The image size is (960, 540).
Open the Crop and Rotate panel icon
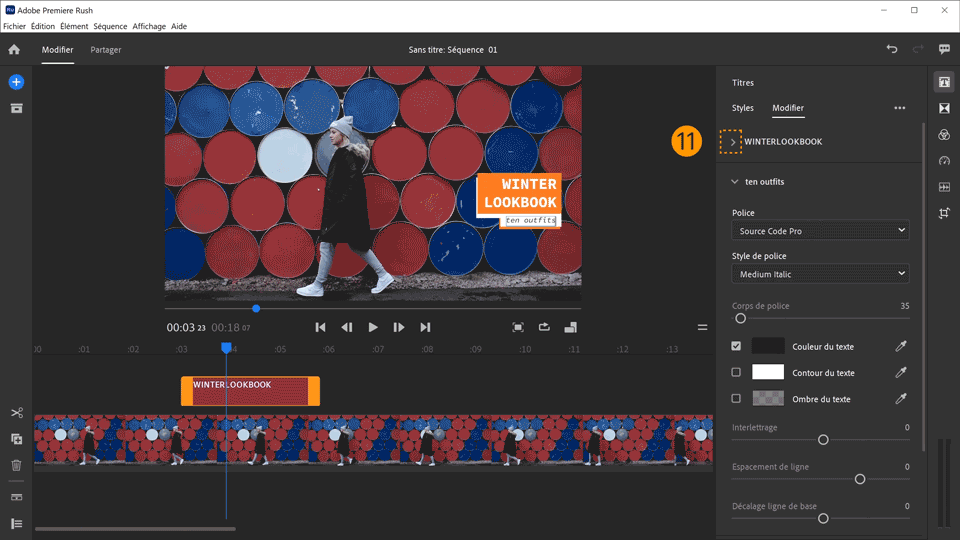point(944,213)
